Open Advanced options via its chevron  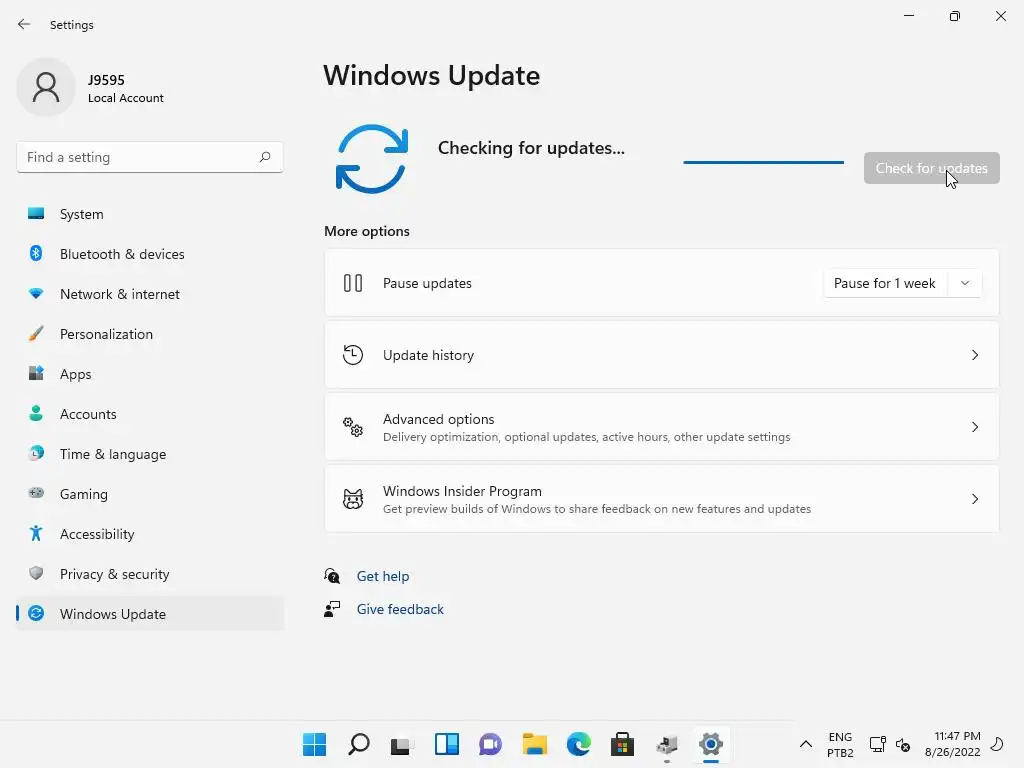[x=974, y=427]
